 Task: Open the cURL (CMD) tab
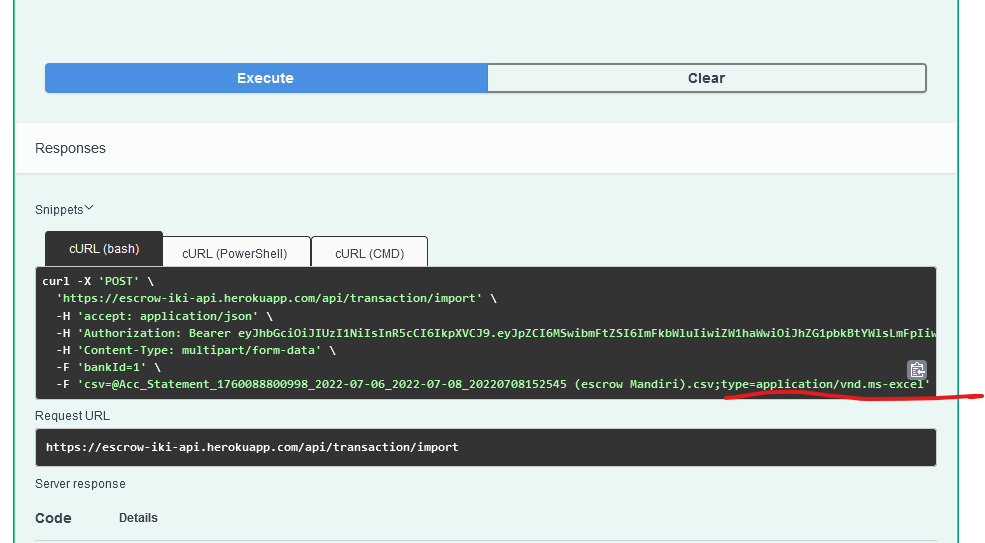(x=369, y=253)
